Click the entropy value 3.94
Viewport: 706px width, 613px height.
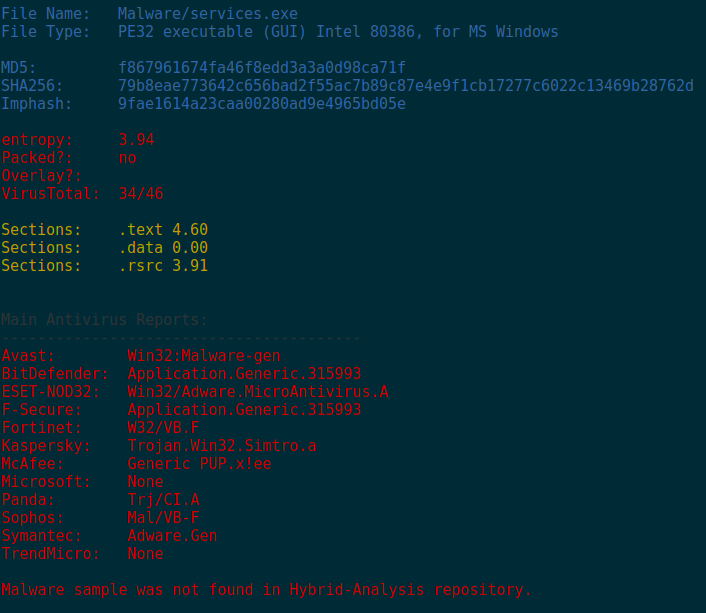pos(136,140)
